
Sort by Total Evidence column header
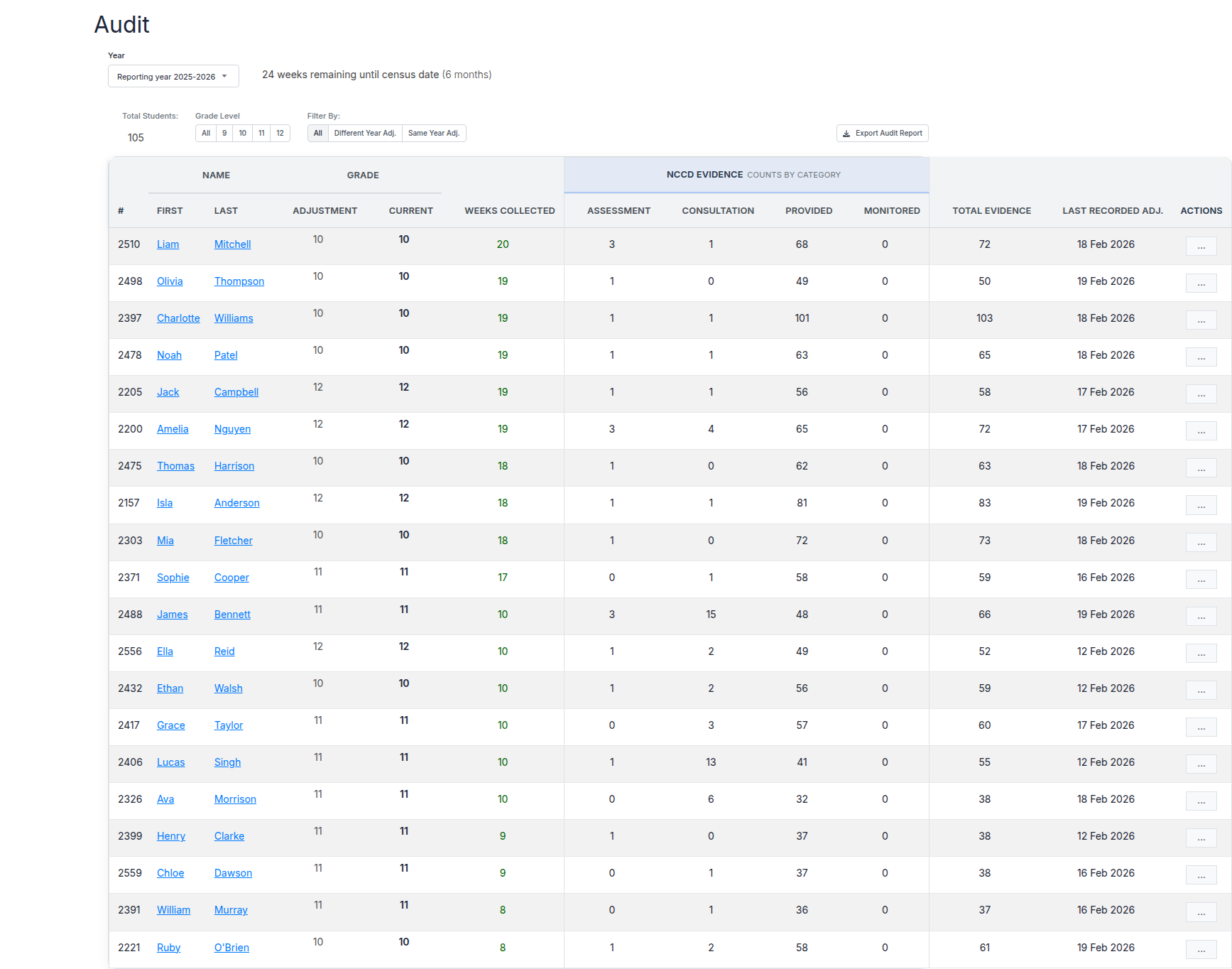pyautogui.click(x=991, y=211)
